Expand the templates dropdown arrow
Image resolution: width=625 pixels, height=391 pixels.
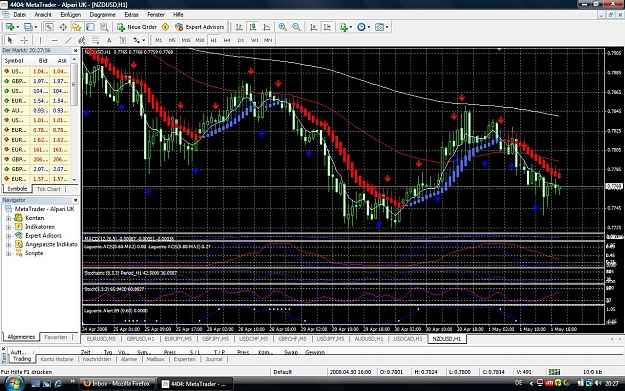tap(387, 27)
